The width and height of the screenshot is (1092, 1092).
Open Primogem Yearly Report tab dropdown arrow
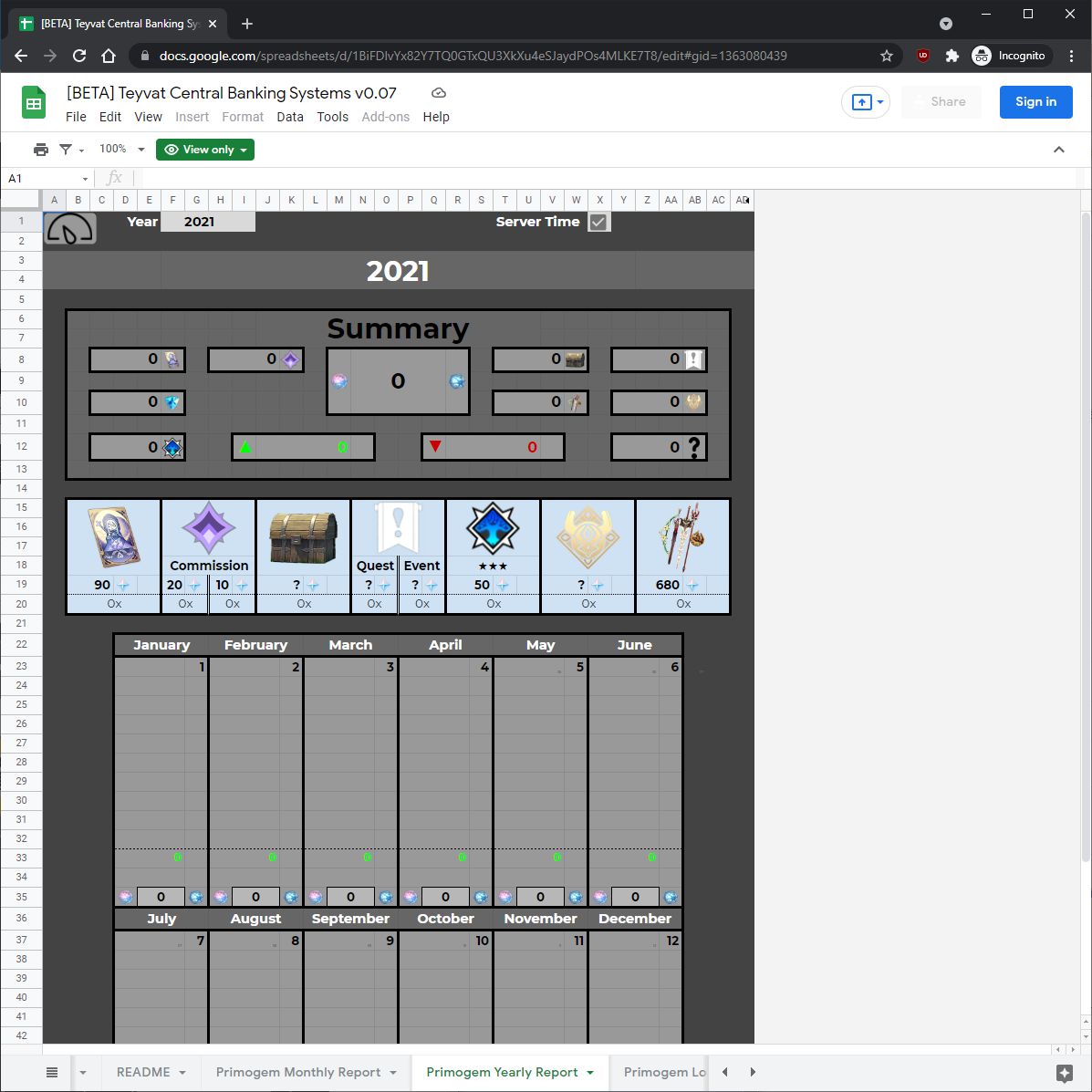590,1073
